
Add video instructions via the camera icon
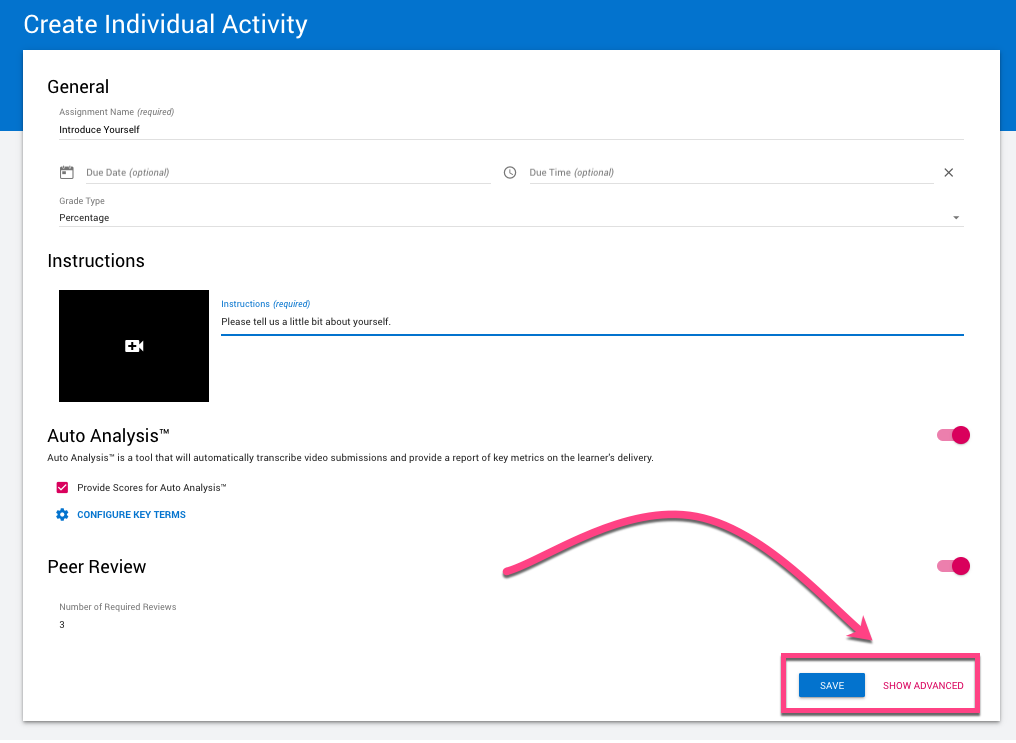pos(134,346)
